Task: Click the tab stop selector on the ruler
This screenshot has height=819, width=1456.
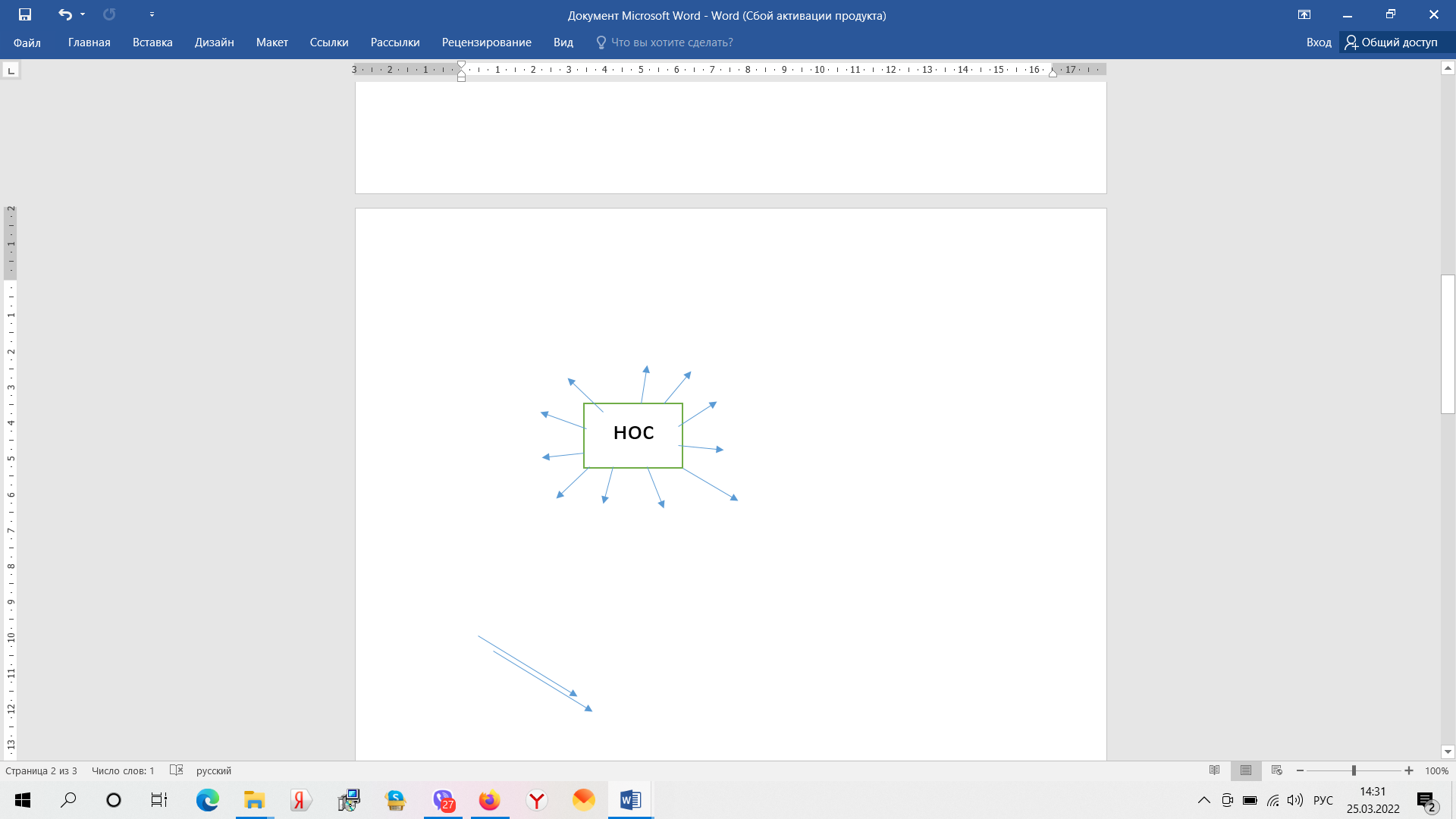Action: [x=11, y=71]
